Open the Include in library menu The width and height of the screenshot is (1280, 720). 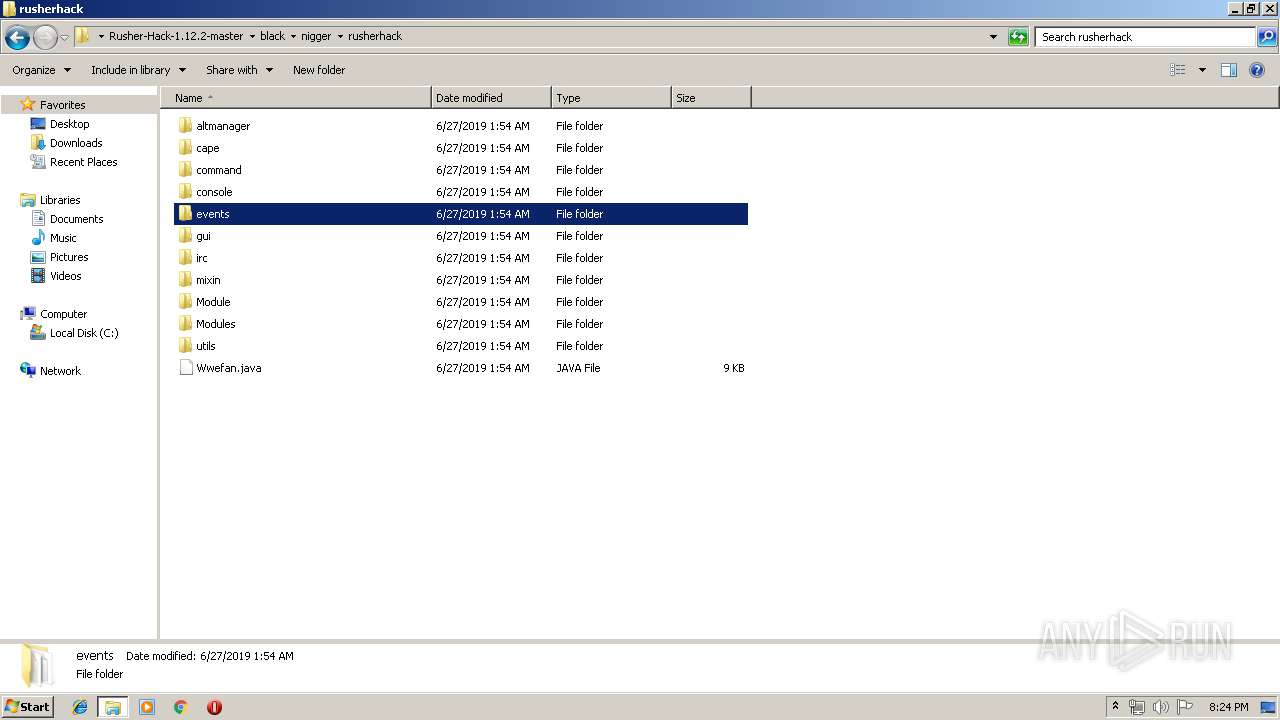coord(138,70)
